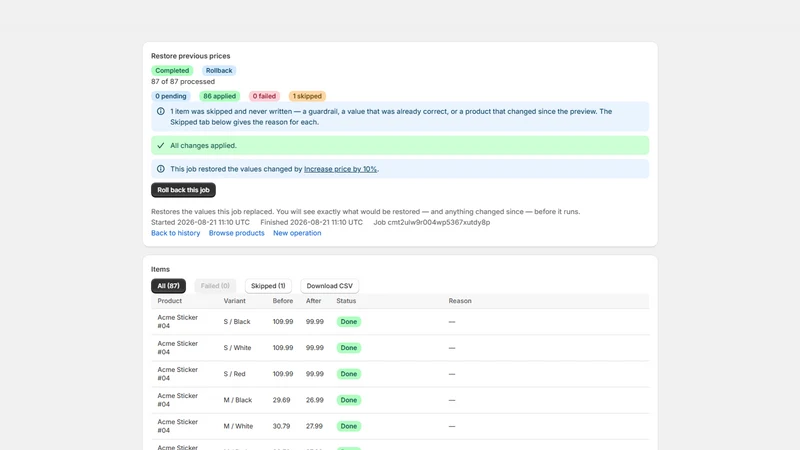This screenshot has height=450, width=800.
Task: Click the Completed status badge
Action: click(172, 70)
